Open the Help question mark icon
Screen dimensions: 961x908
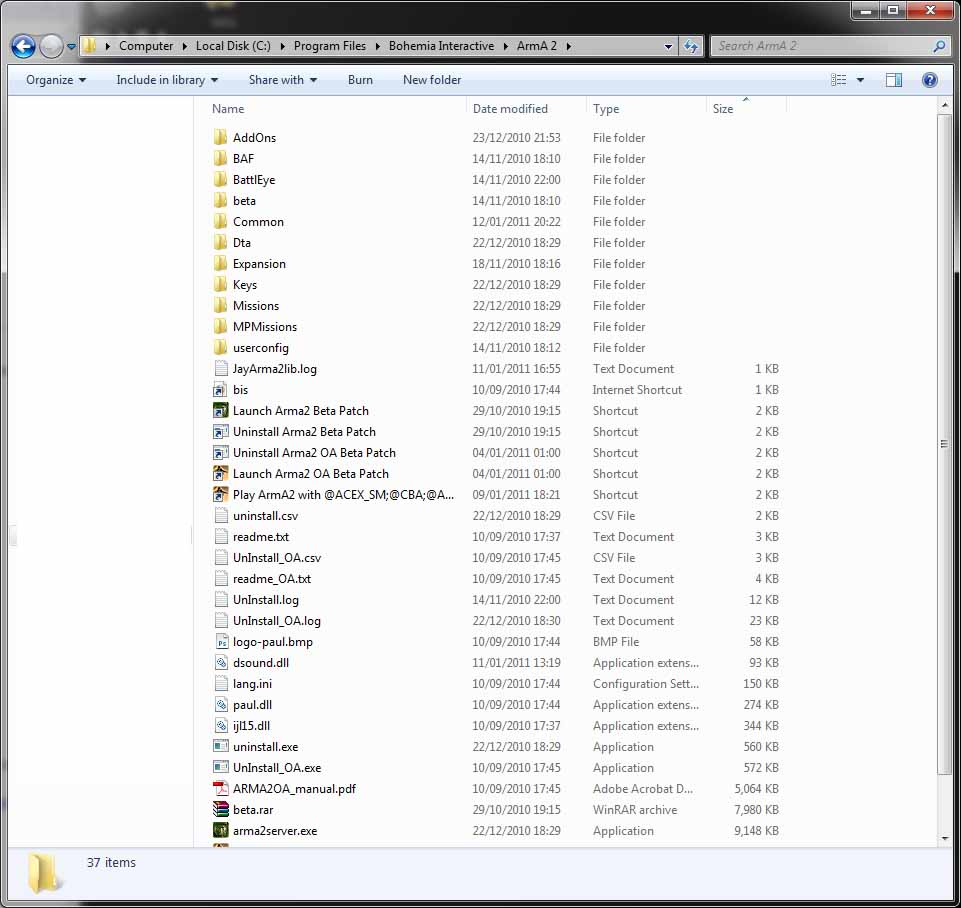[929, 80]
